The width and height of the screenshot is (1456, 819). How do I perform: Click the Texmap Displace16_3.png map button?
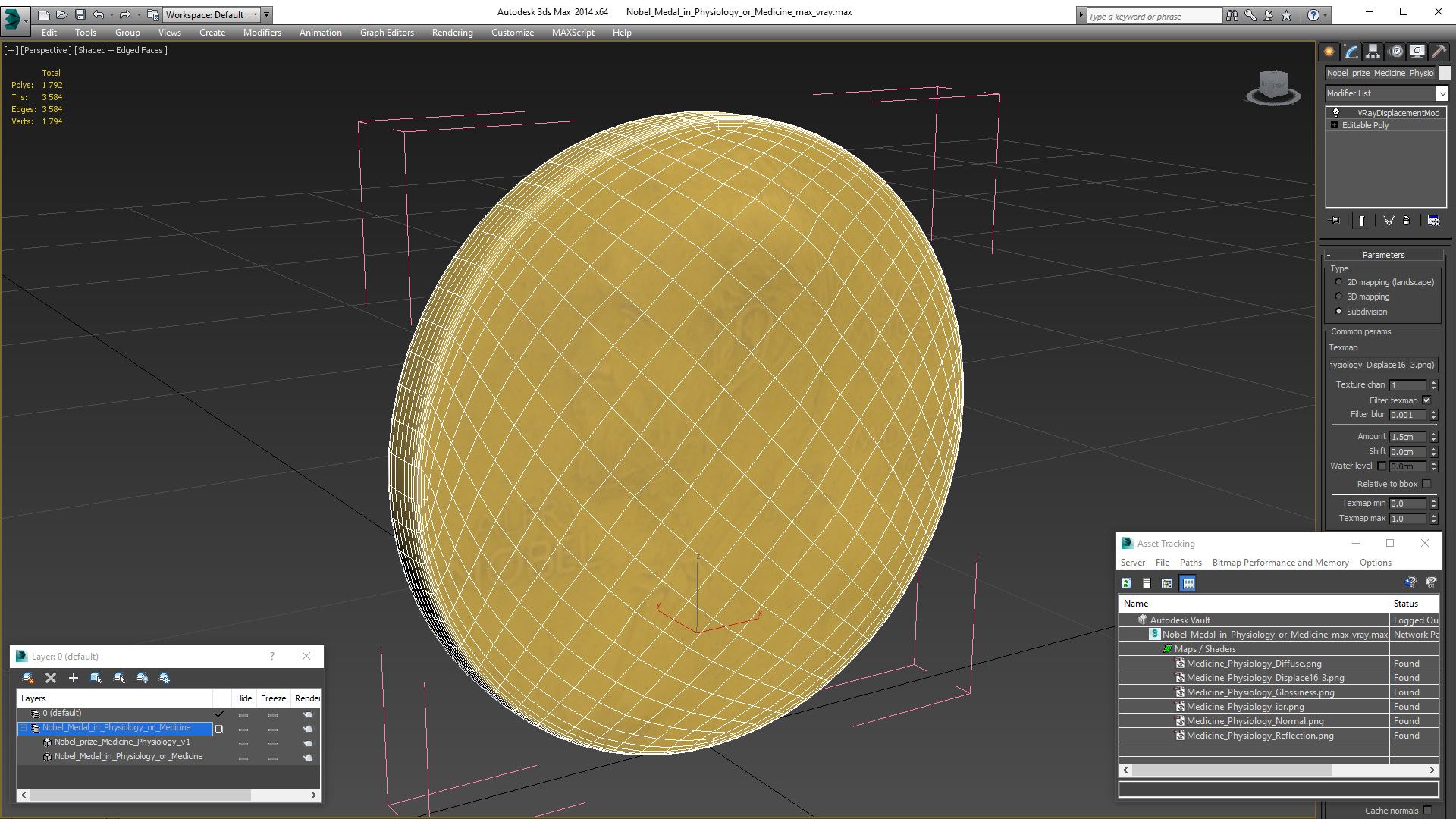tap(1382, 365)
